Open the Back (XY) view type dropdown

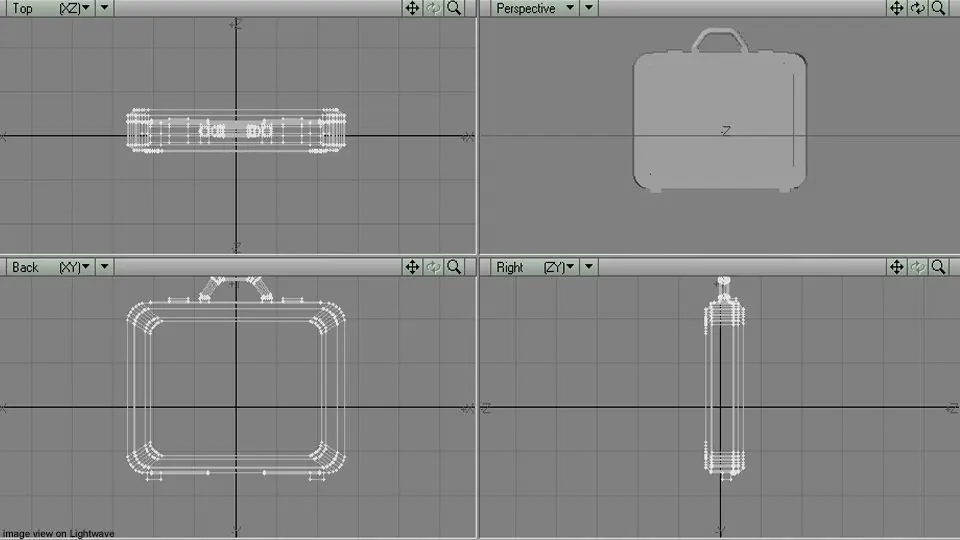(x=50, y=267)
